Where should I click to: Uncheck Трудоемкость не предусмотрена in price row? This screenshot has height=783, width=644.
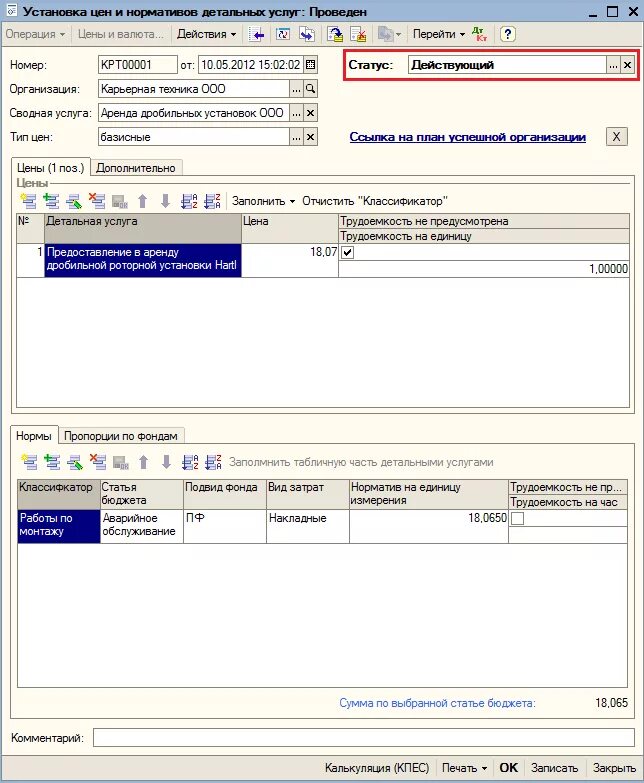tap(347, 252)
